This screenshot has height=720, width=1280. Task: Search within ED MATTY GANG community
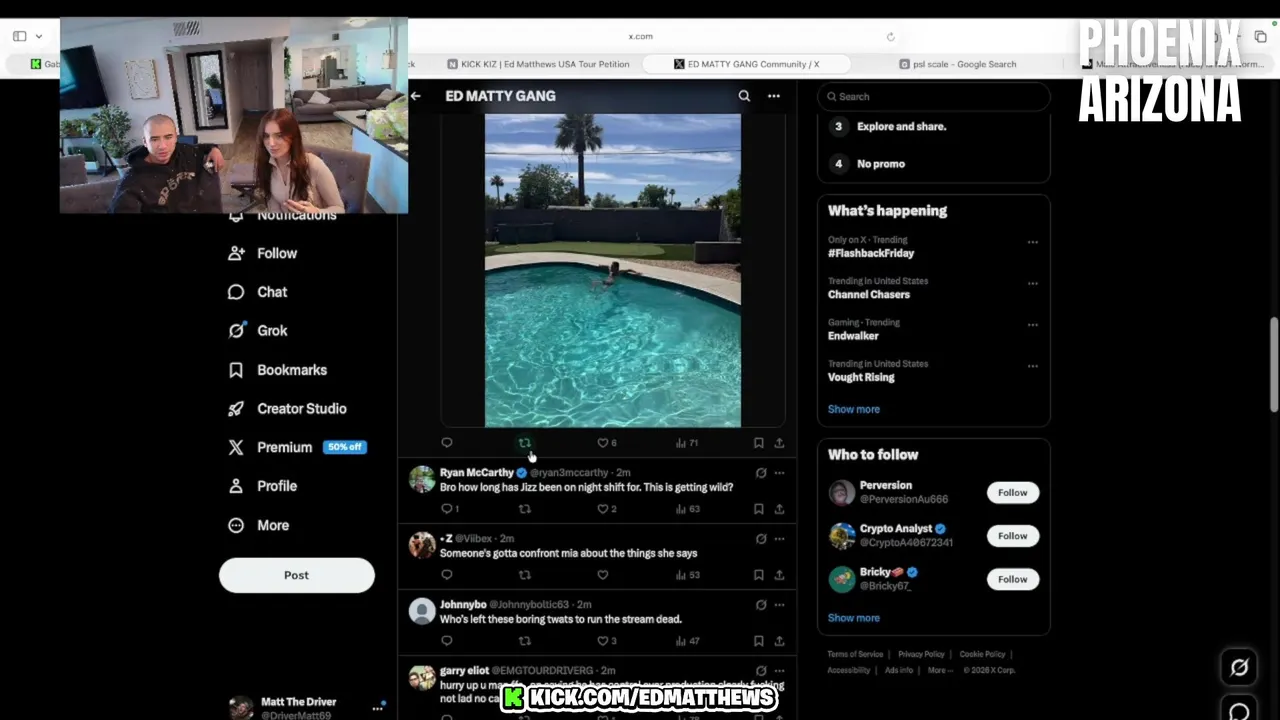click(x=744, y=96)
